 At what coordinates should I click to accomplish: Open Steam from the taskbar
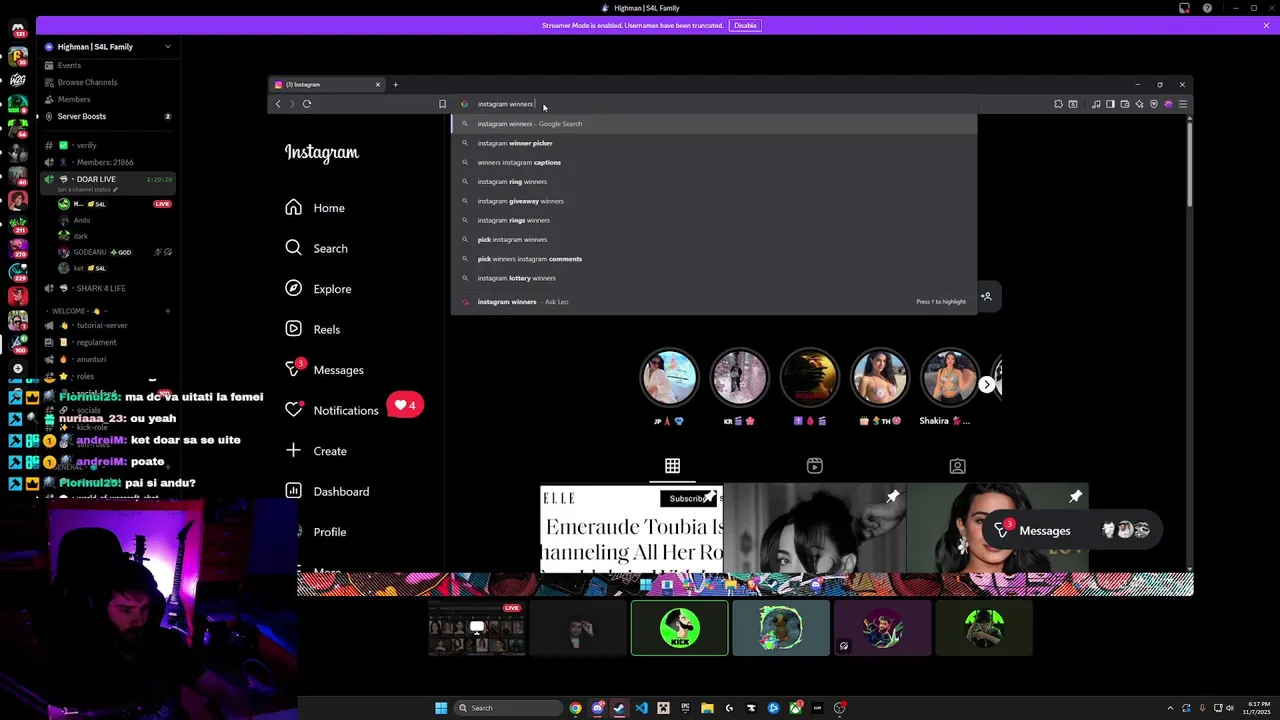619,708
